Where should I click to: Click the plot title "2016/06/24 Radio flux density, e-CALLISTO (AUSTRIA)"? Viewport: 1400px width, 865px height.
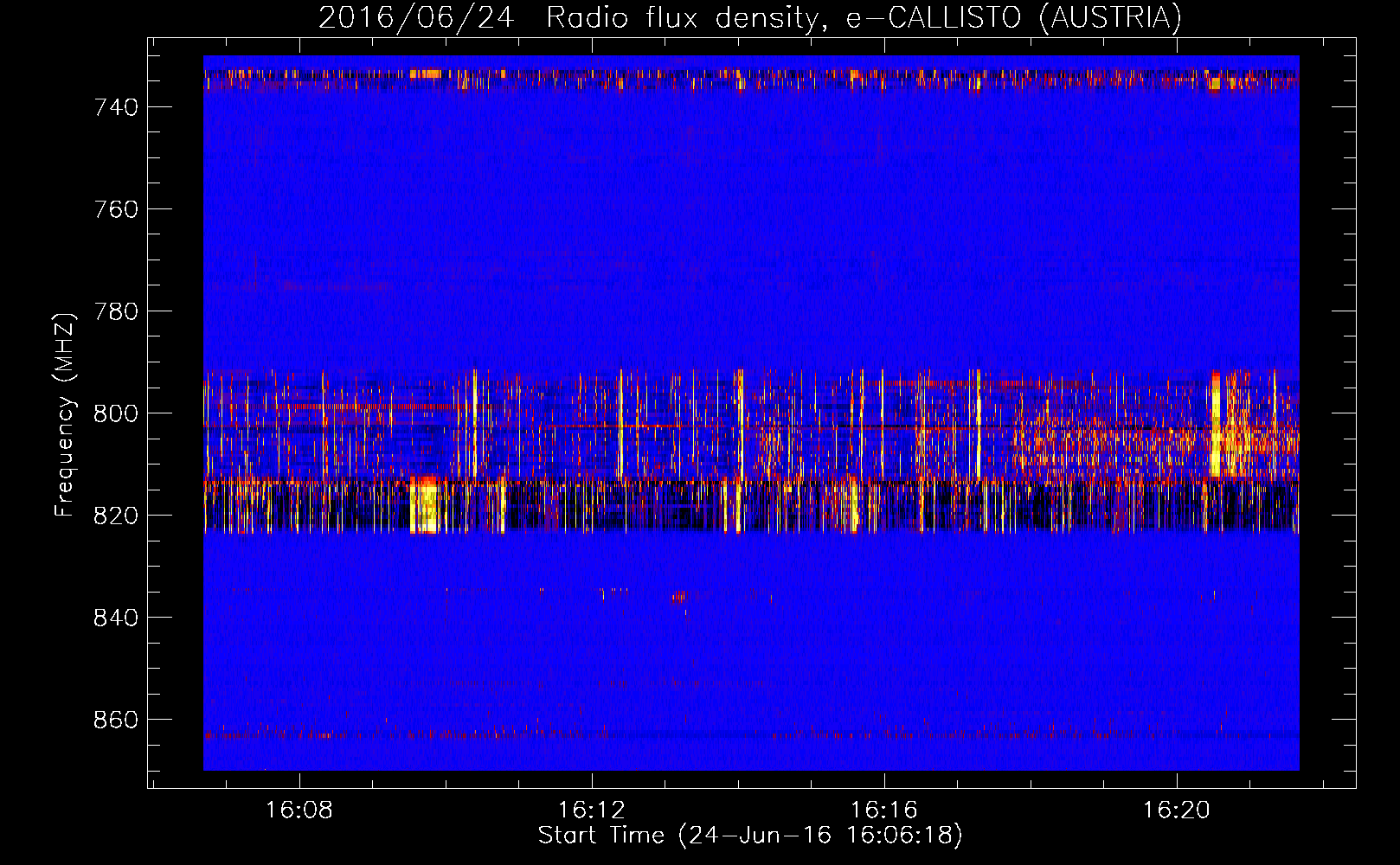[x=750, y=18]
